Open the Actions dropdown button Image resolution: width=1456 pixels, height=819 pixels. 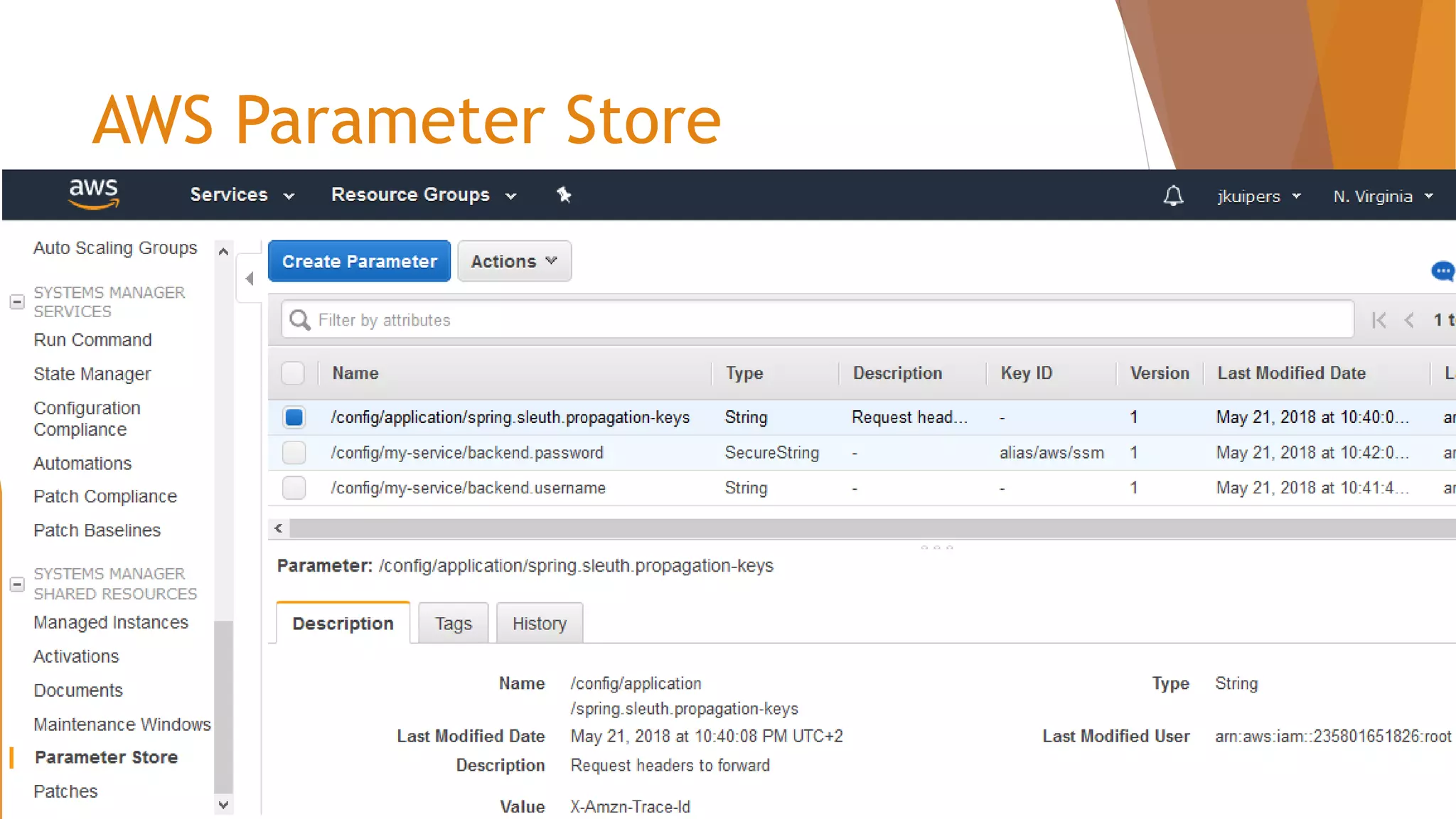pos(514,261)
